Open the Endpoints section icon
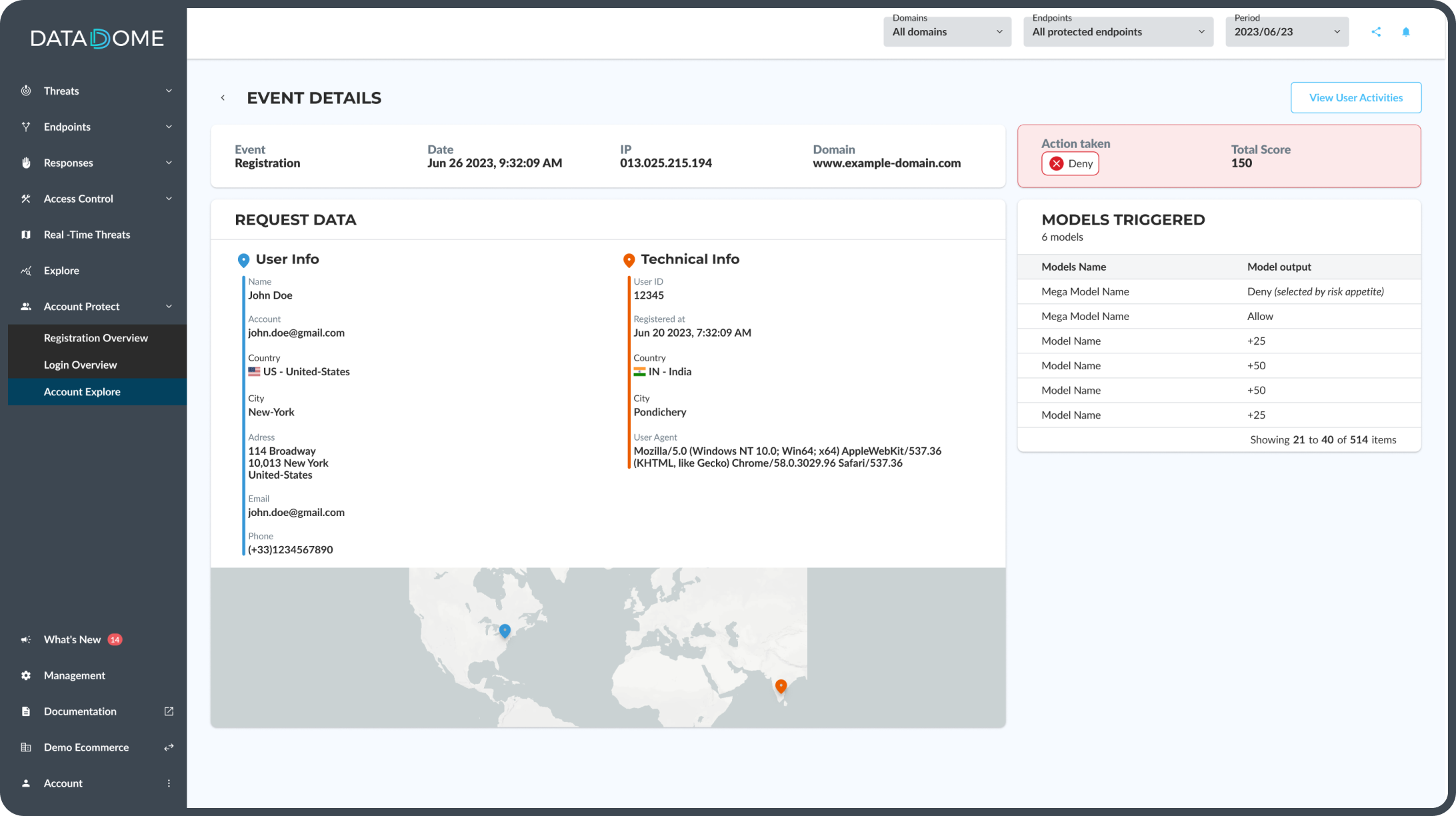1456x816 pixels. [25, 127]
